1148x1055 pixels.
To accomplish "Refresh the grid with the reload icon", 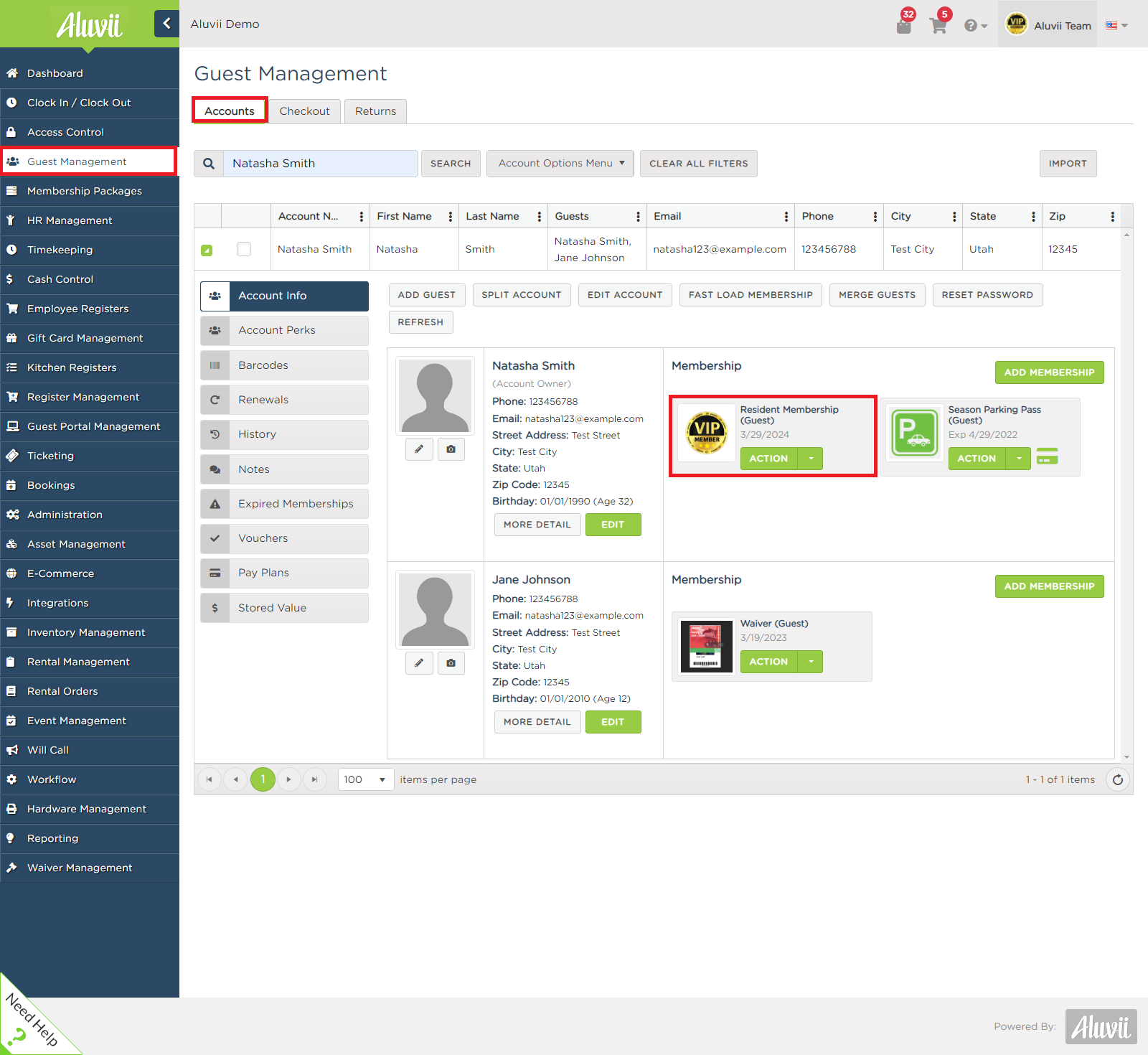I will click(1118, 779).
